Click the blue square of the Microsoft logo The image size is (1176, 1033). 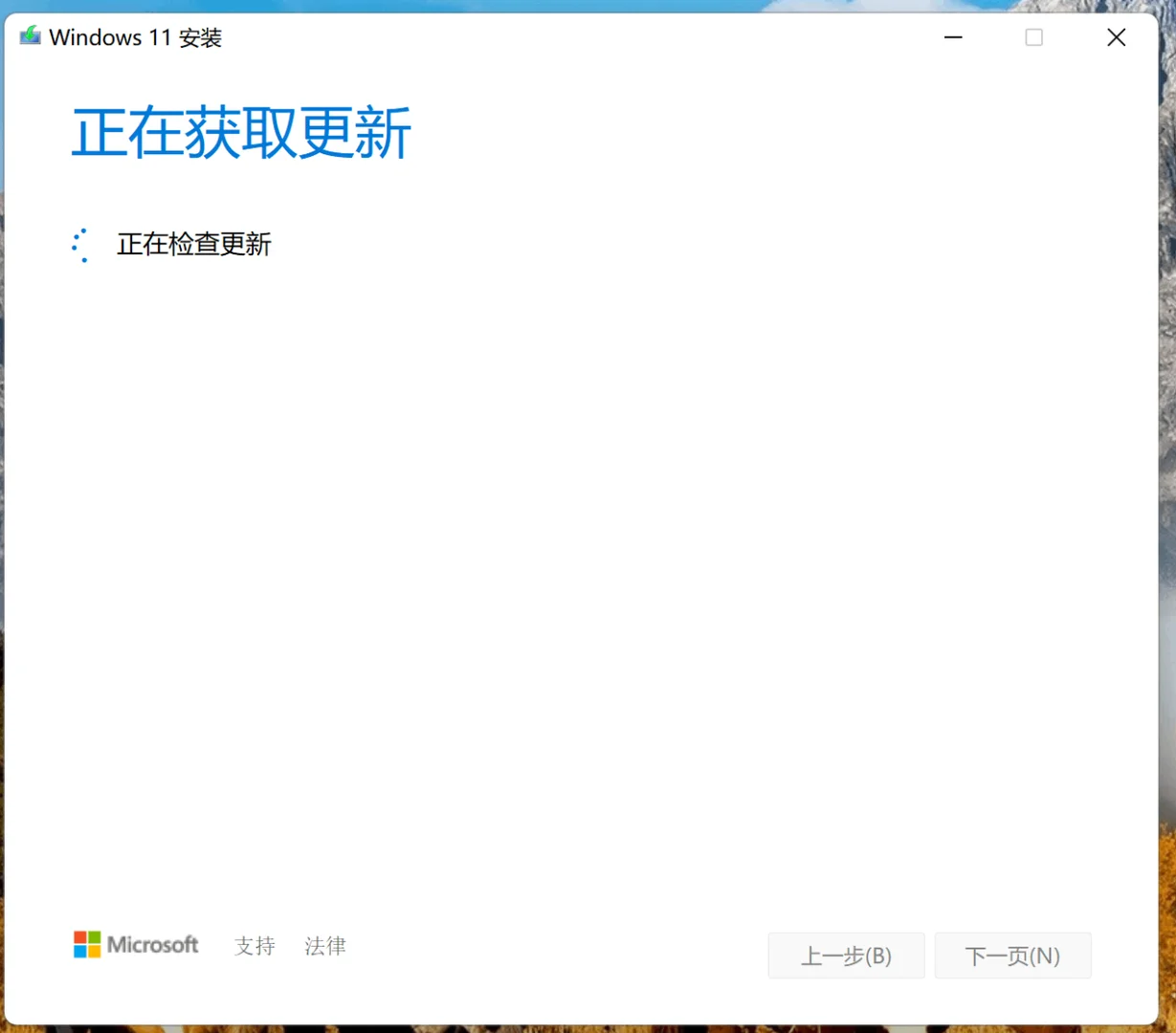pos(80,950)
